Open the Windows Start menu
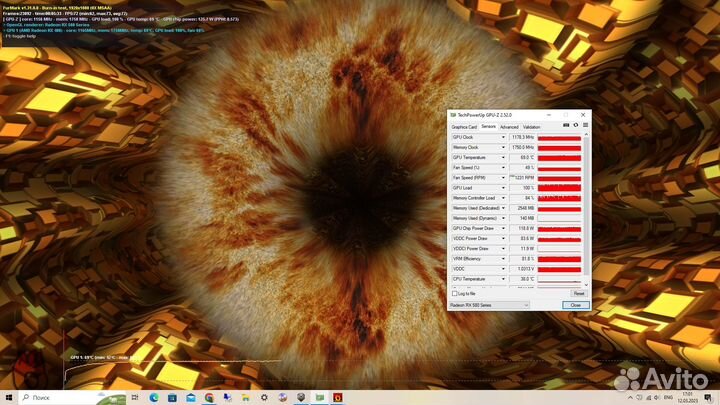The image size is (720, 405). tap(9, 397)
